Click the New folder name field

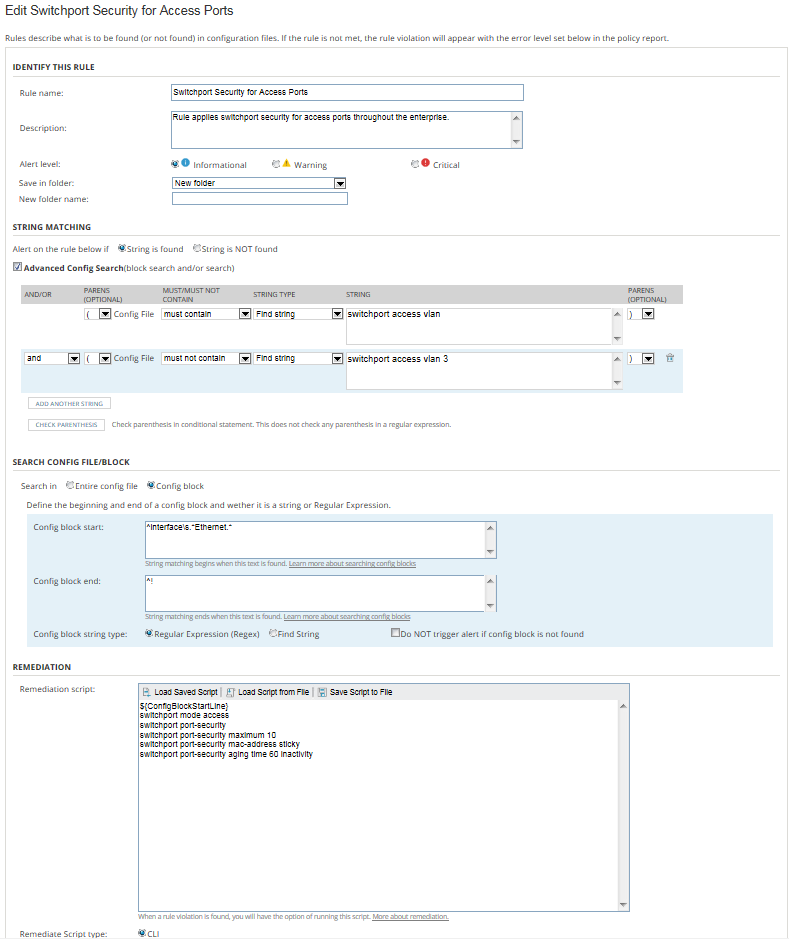[260, 199]
